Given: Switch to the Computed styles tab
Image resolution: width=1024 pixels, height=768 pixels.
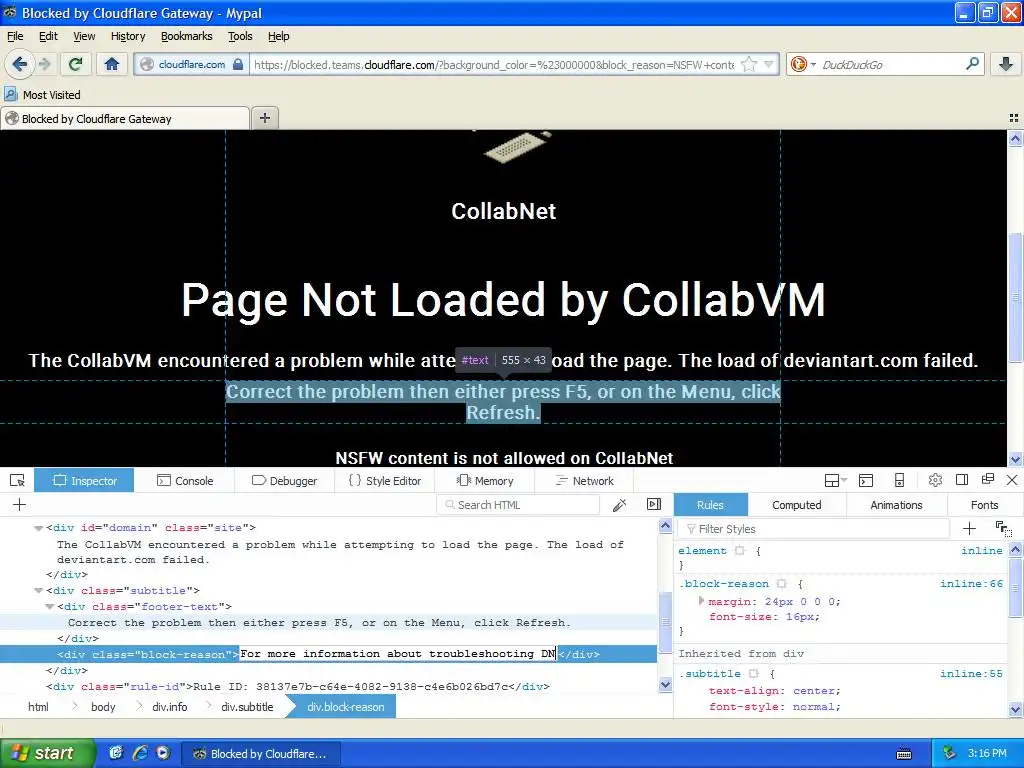Looking at the screenshot, I should [x=797, y=505].
